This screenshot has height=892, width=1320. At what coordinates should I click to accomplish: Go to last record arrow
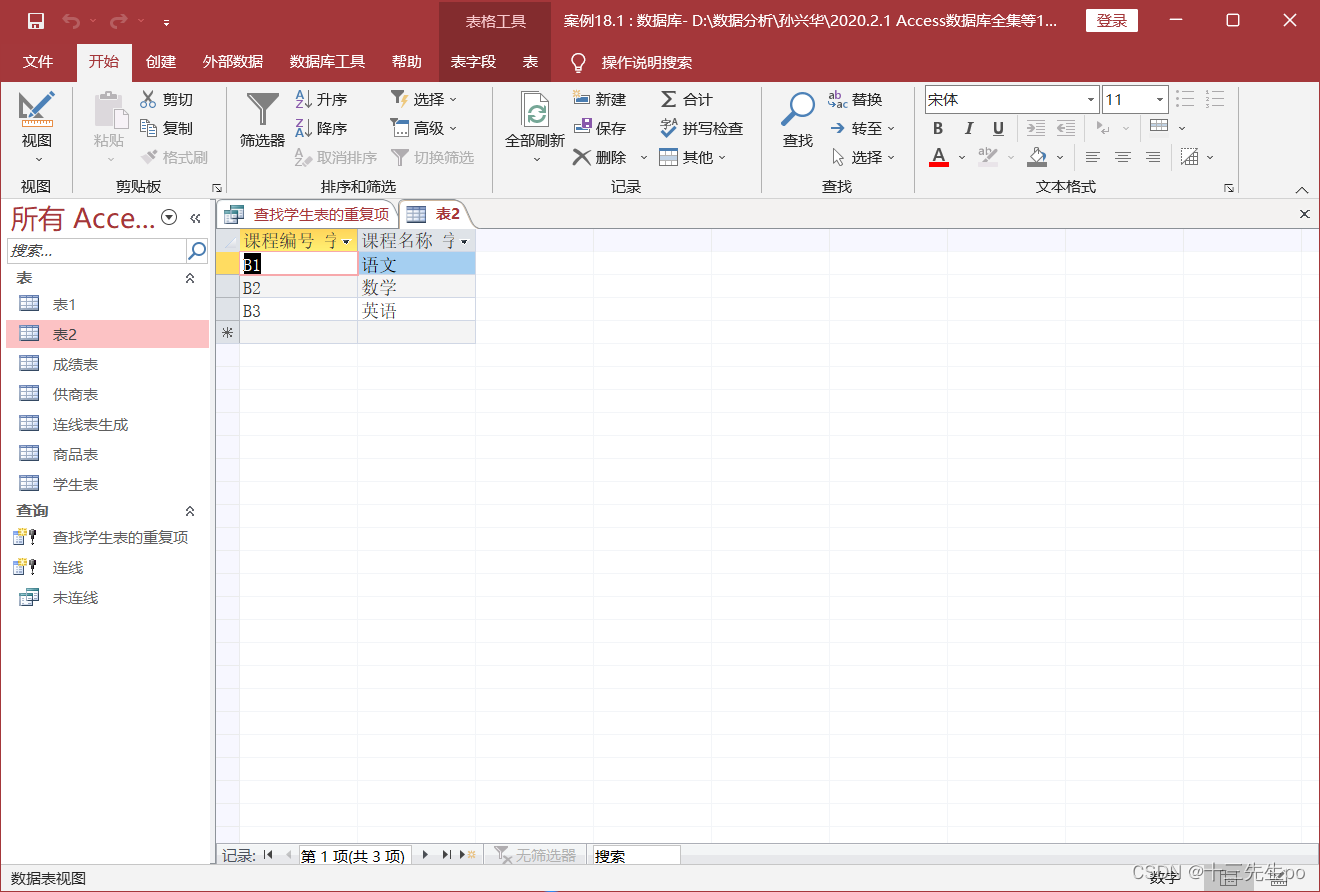click(x=446, y=855)
